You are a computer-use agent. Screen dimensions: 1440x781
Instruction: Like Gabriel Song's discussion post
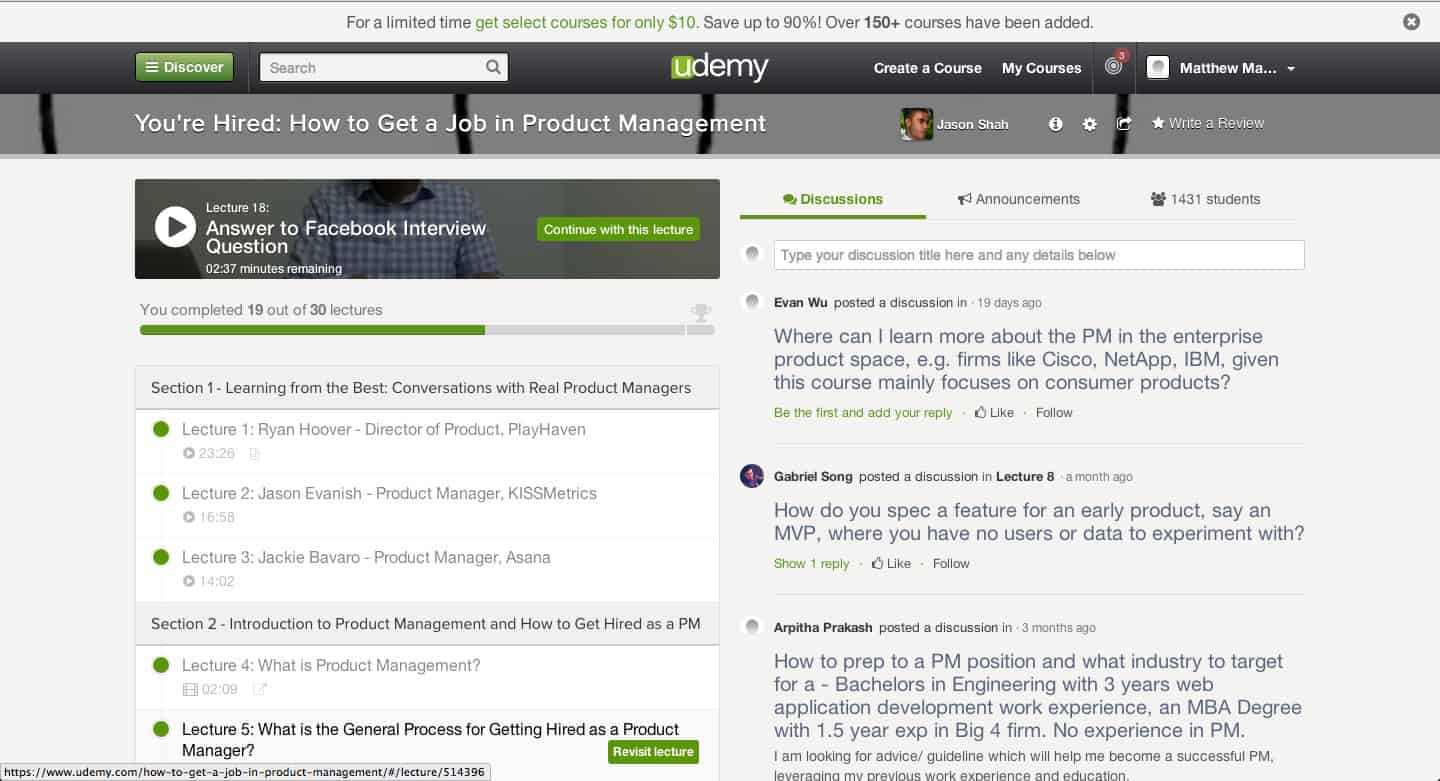890,563
